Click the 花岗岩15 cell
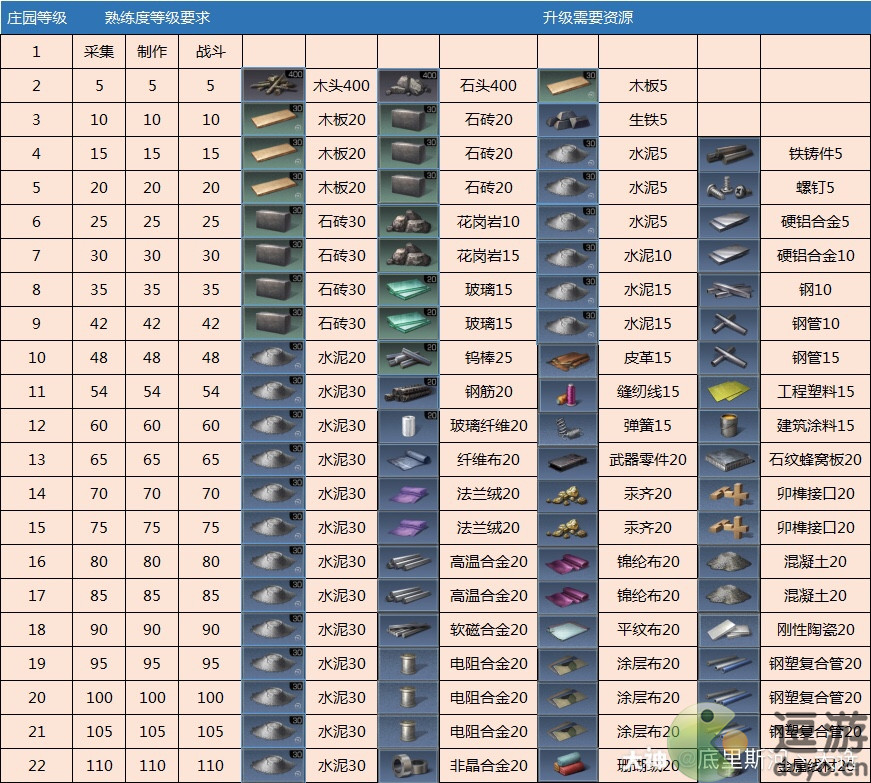Viewport: 871px width, 783px height. point(488,255)
